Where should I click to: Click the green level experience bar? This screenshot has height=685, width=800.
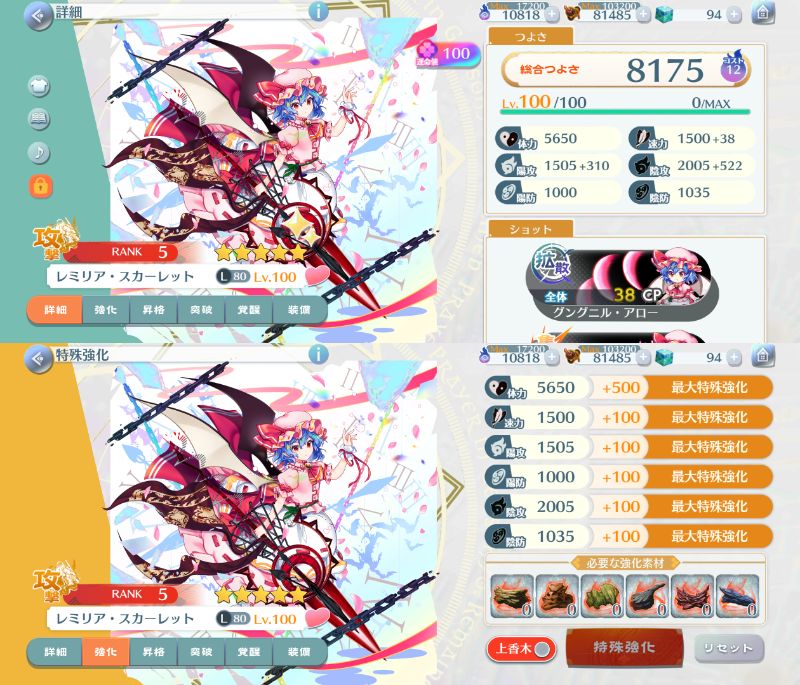coord(625,112)
